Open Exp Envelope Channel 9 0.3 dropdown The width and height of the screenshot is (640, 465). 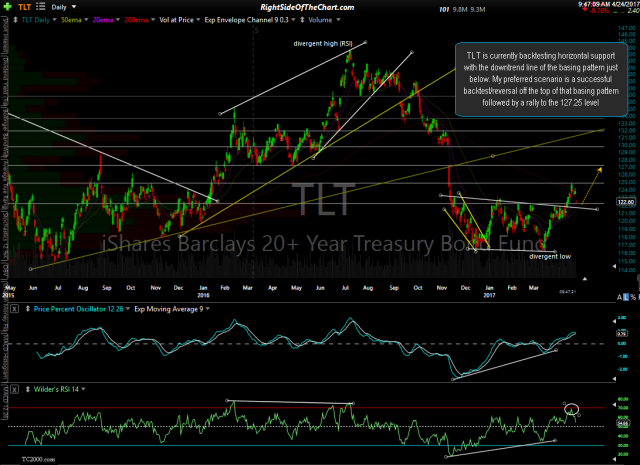293,20
